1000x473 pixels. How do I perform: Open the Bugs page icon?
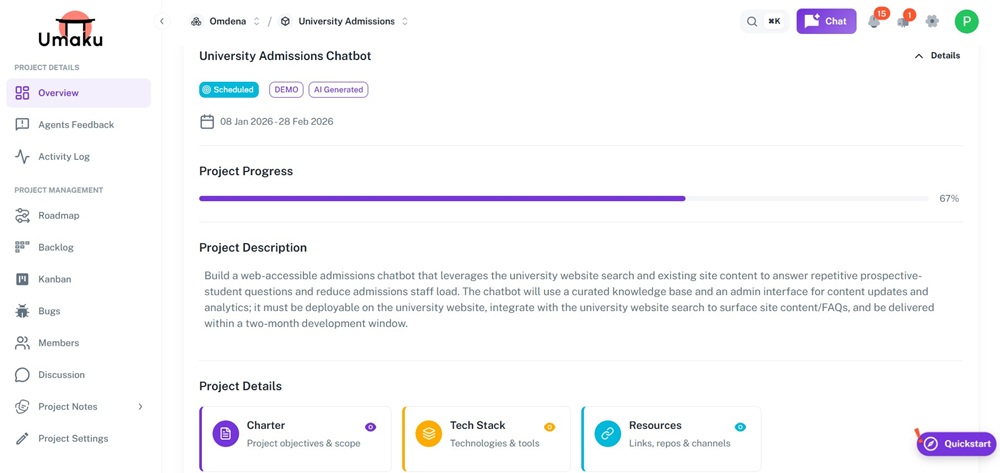pos(22,311)
